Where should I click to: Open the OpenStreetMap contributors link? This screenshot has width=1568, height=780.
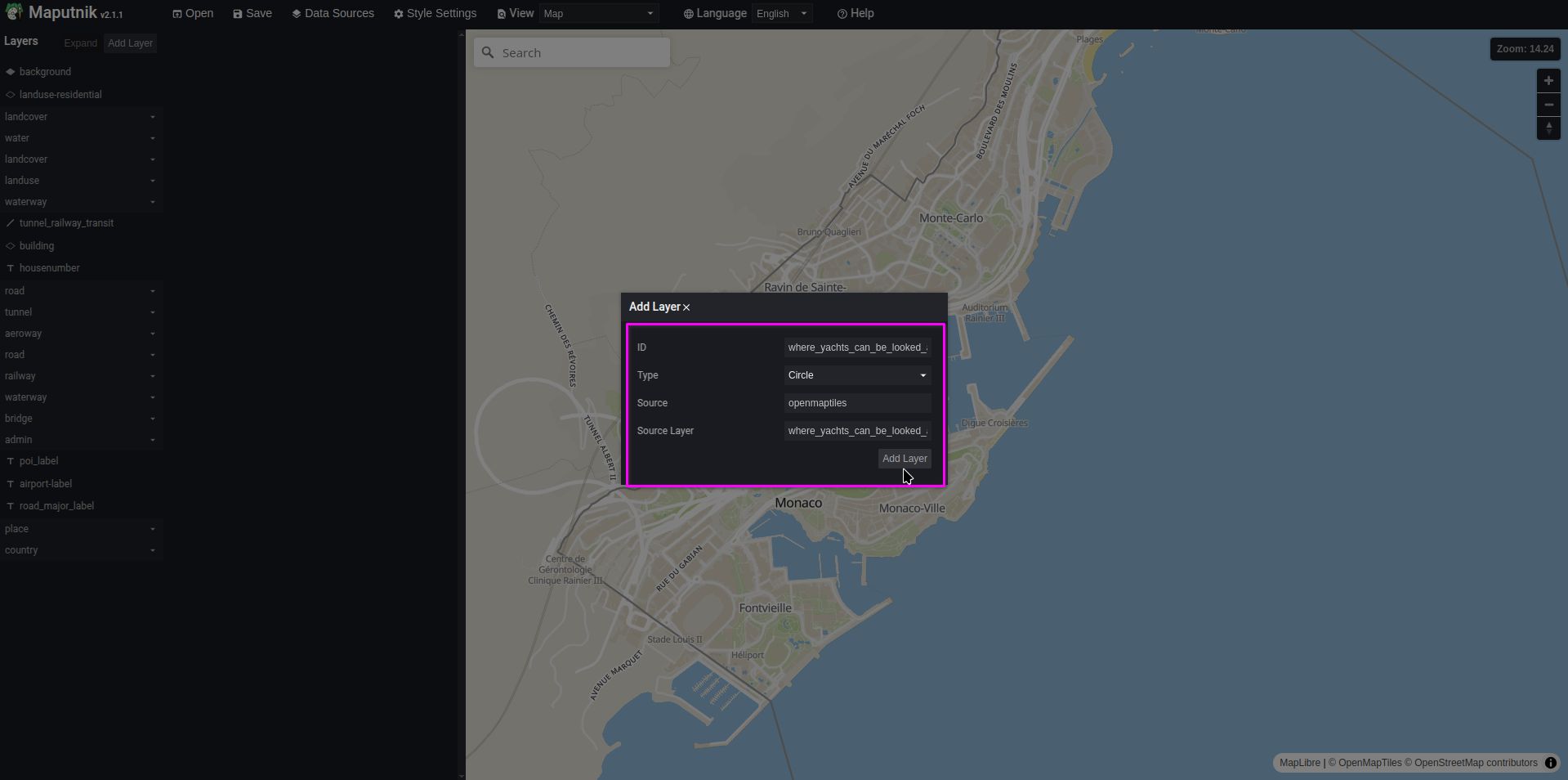(1476, 763)
